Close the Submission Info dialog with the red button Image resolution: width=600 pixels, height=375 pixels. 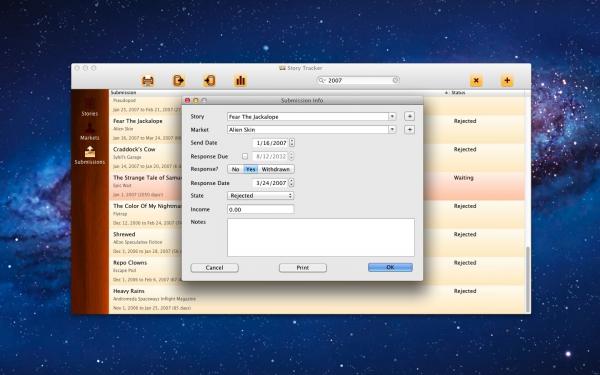[x=188, y=100]
